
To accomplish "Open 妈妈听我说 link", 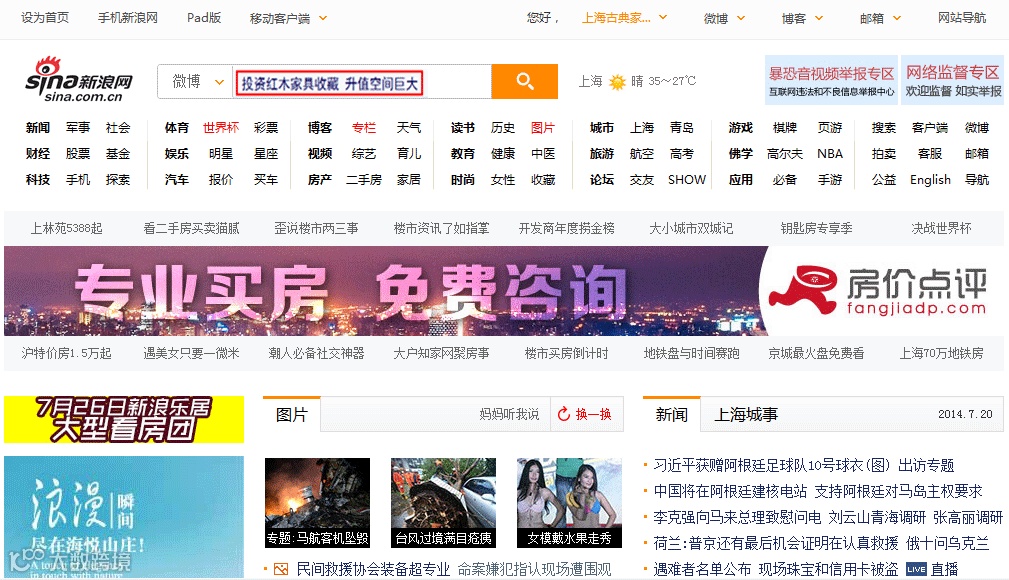I will (x=509, y=414).
